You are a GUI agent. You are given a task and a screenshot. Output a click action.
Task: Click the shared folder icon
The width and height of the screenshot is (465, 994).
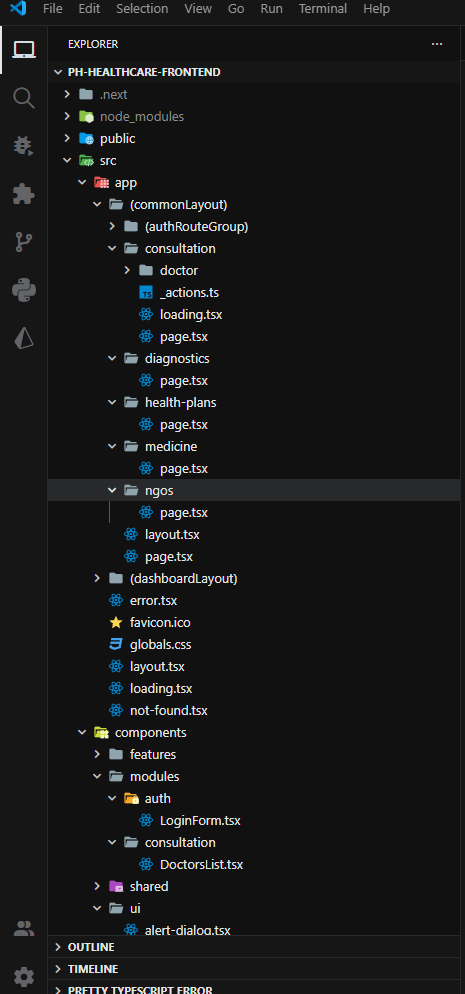[115, 886]
